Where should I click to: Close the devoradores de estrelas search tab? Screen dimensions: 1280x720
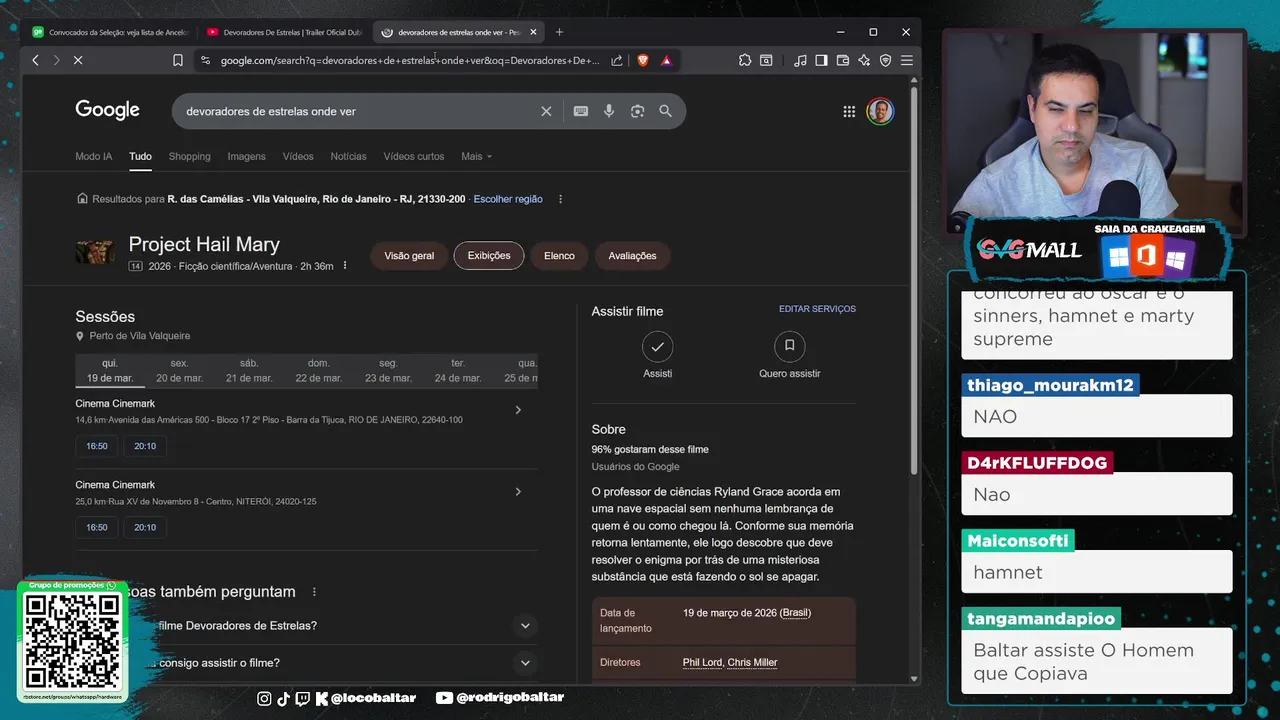[x=533, y=32]
